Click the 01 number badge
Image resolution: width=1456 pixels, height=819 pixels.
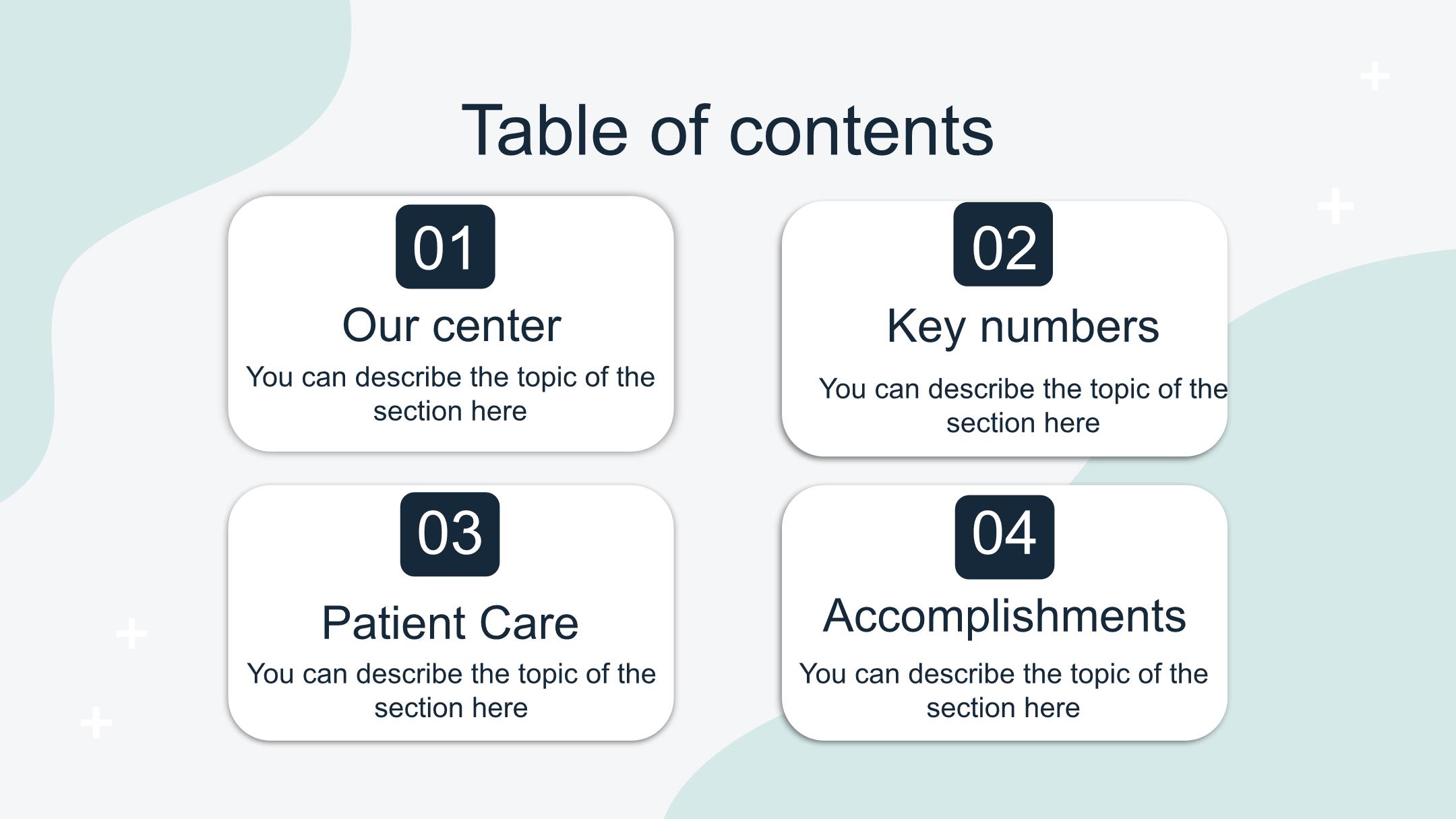445,247
